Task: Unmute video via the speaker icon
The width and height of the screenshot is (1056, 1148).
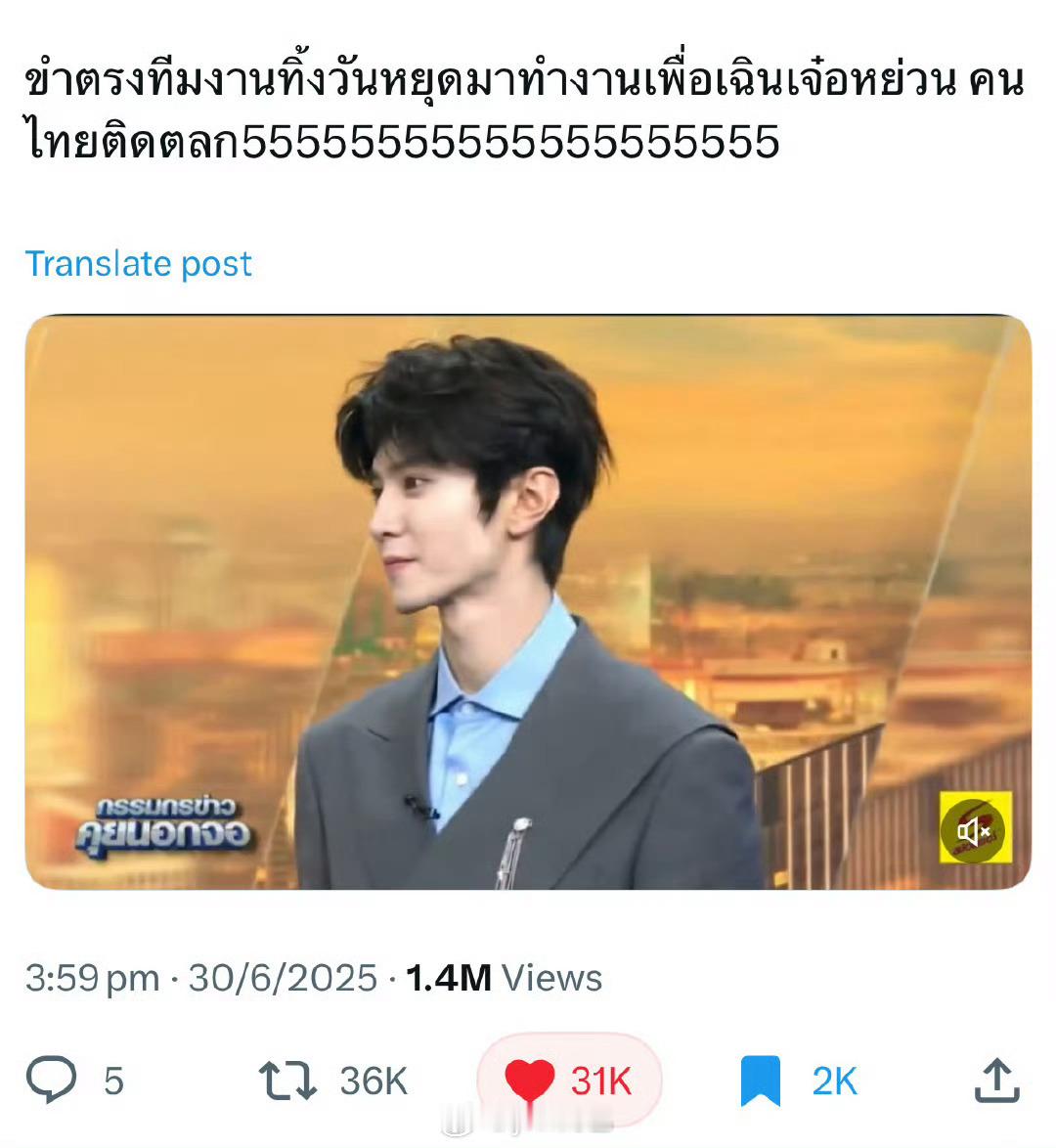Action: pyautogui.click(x=976, y=828)
